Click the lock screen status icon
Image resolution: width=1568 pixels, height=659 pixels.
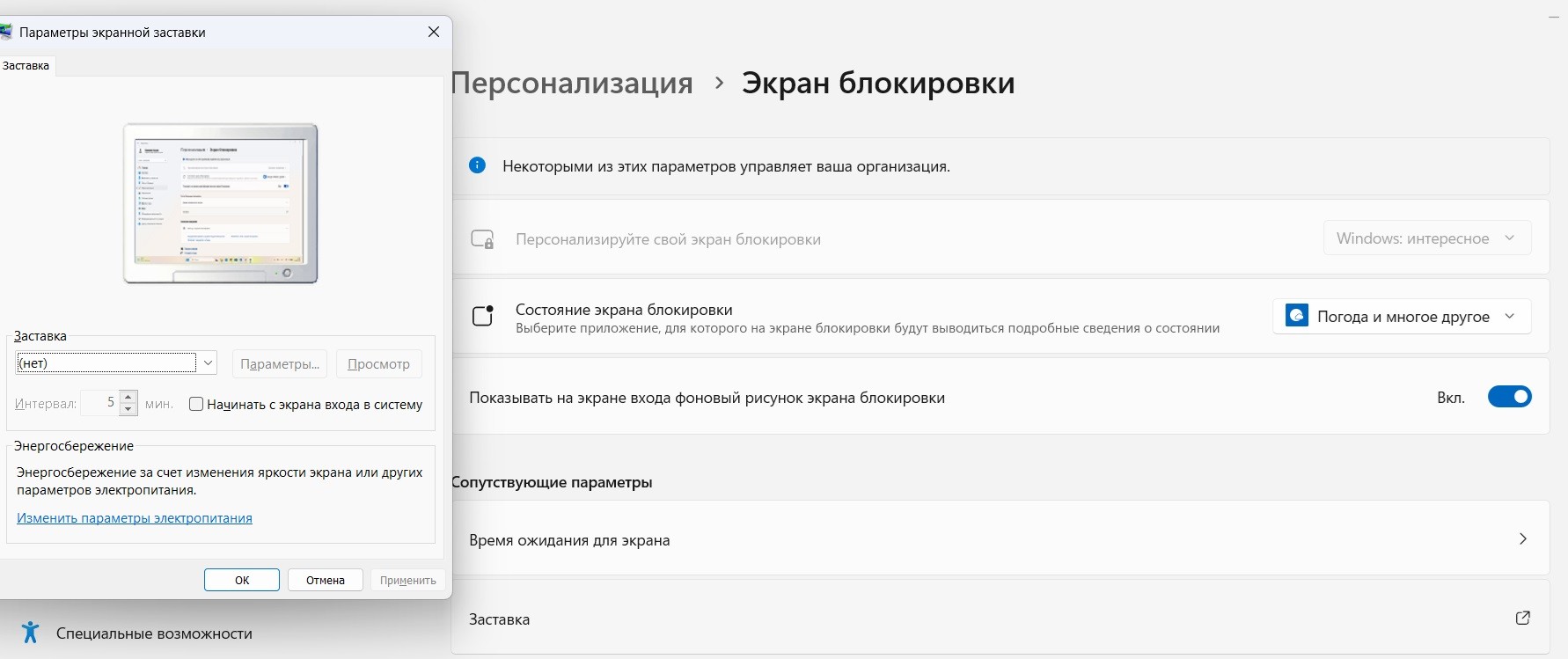pyautogui.click(x=483, y=315)
